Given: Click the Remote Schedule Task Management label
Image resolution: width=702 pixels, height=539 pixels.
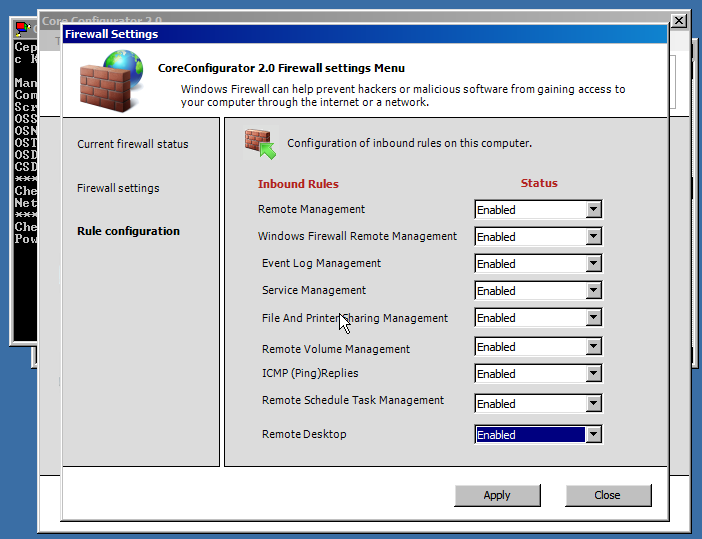Looking at the screenshot, I should pos(353,400).
